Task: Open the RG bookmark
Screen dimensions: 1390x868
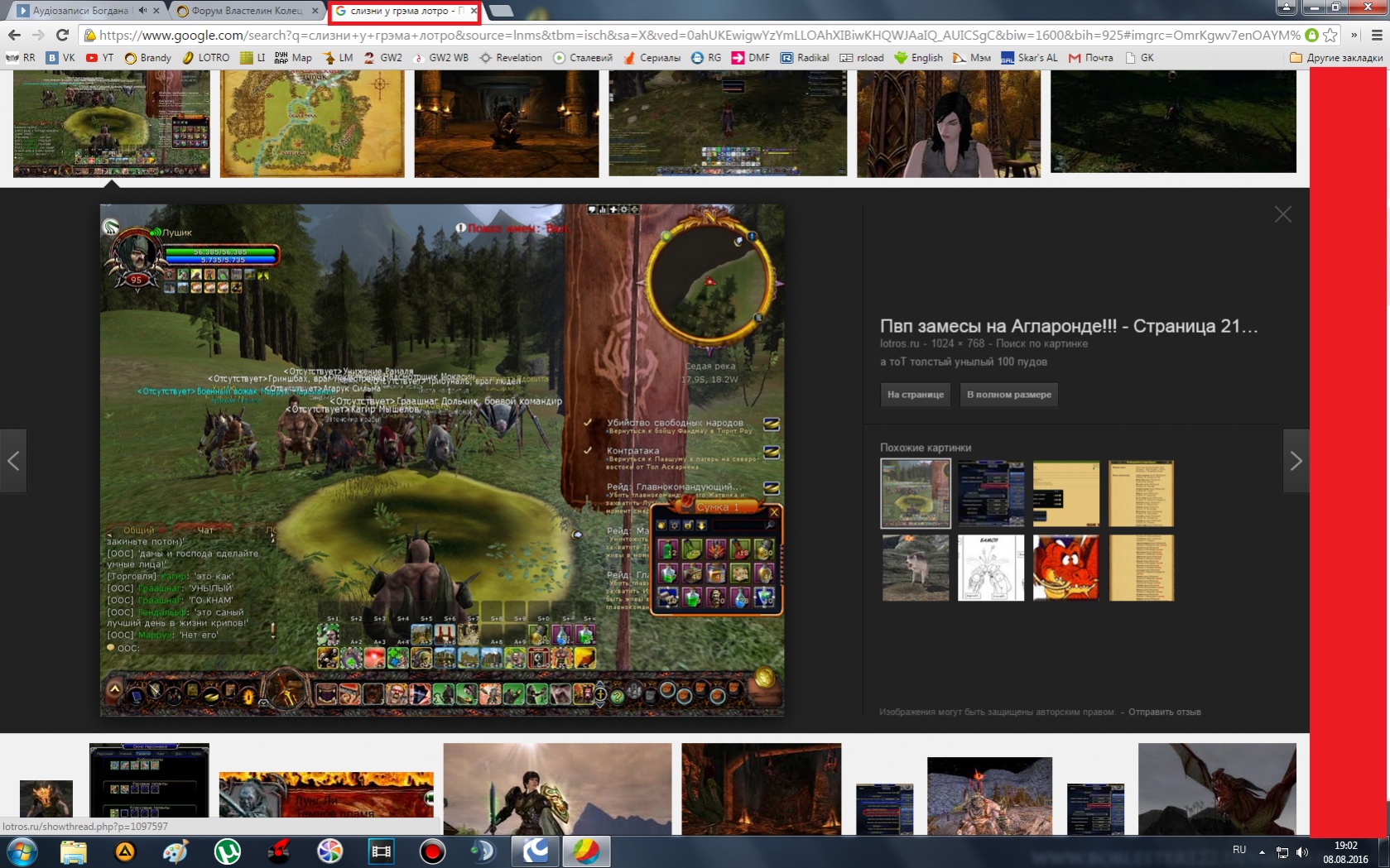Action: click(x=706, y=58)
